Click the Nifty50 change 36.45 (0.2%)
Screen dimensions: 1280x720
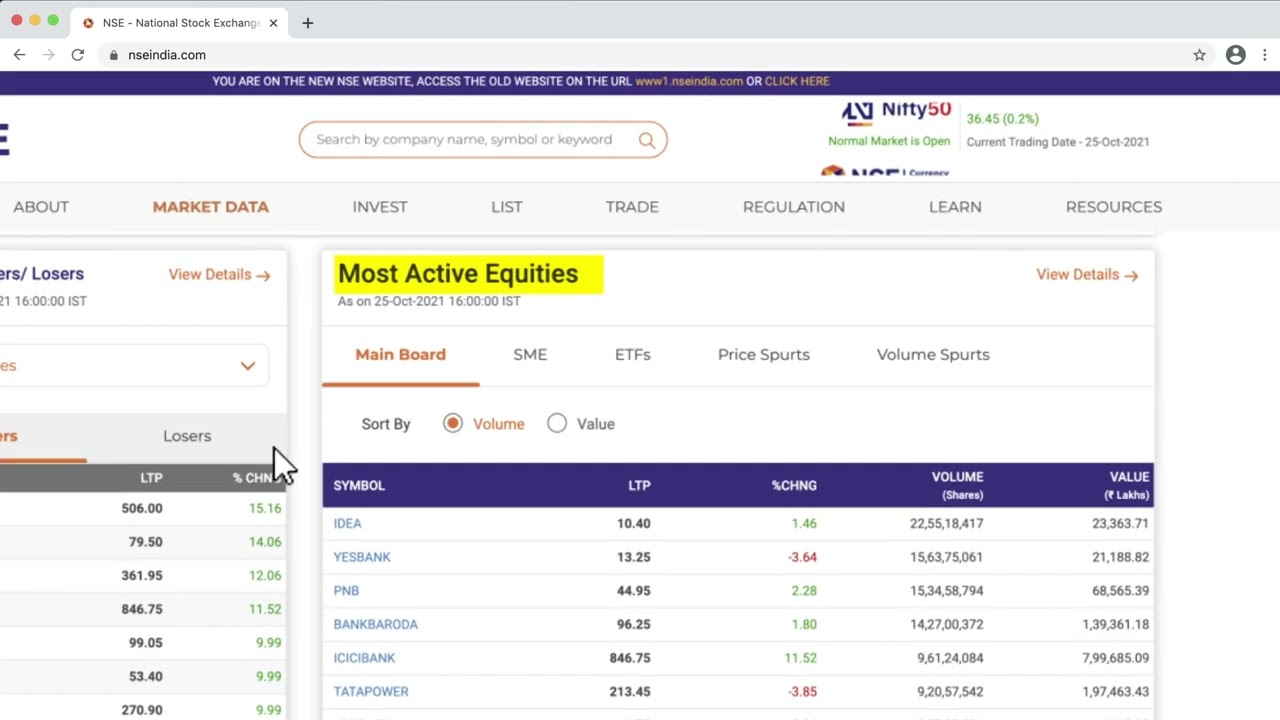1003,119
